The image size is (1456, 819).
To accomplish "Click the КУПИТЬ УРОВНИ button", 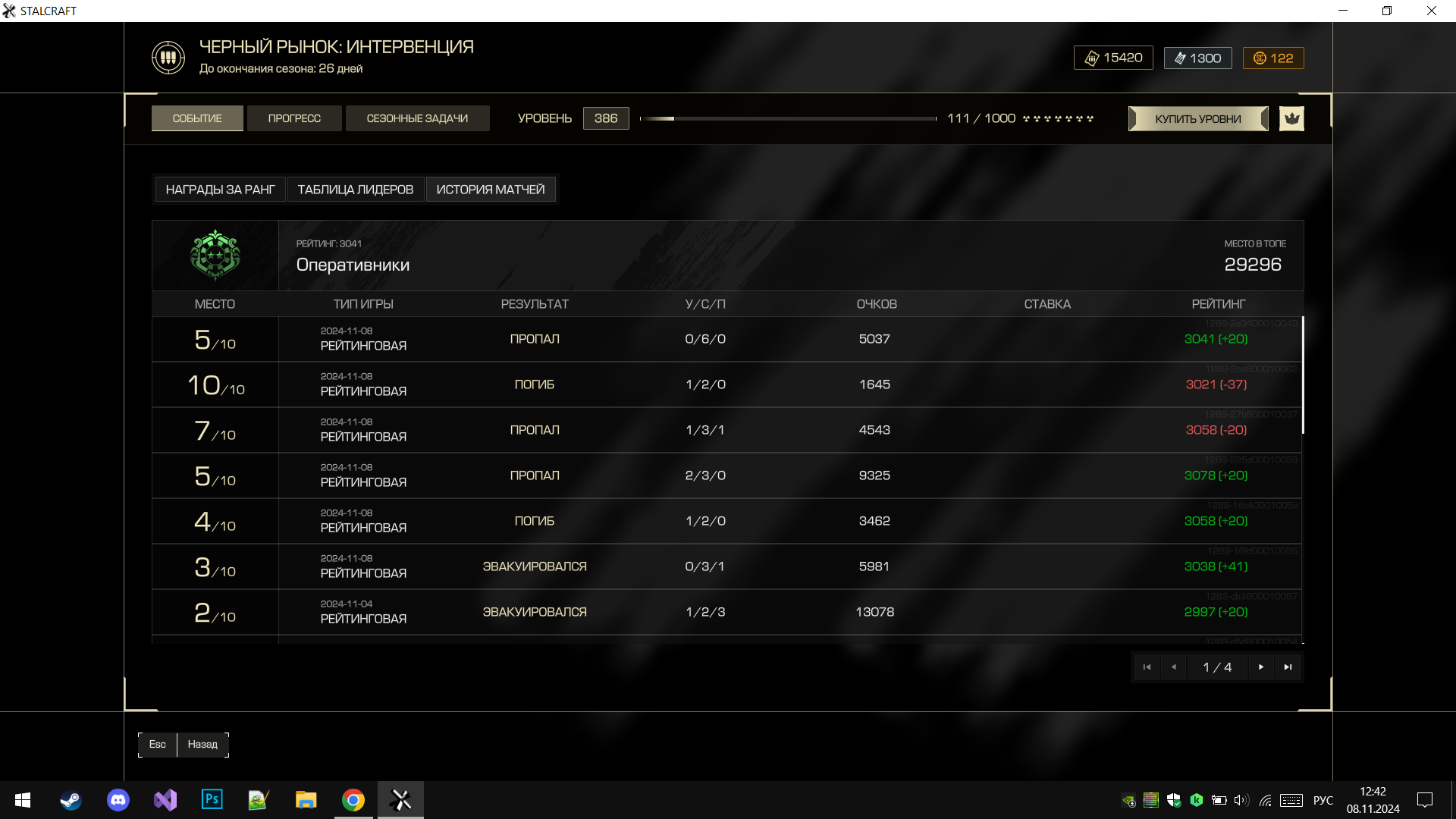I will [x=1198, y=119].
